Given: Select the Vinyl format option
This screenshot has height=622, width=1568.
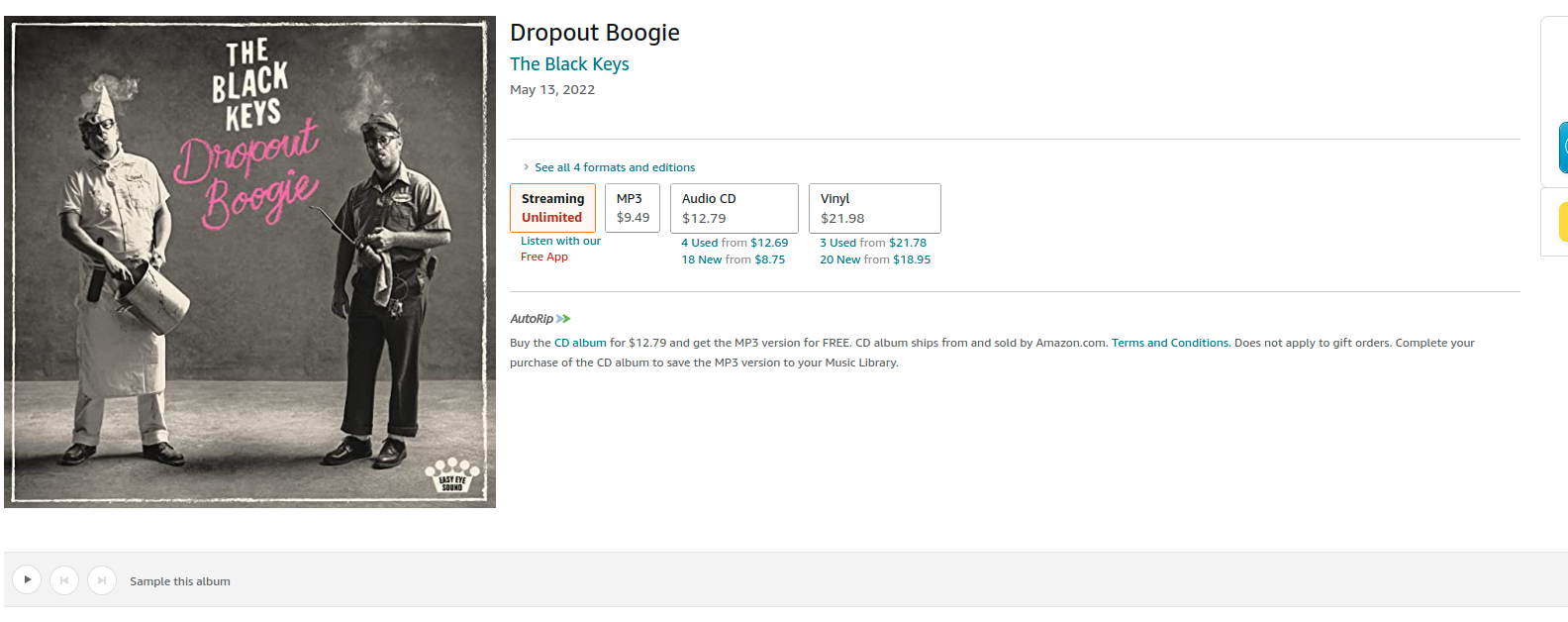Looking at the screenshot, I should [874, 208].
